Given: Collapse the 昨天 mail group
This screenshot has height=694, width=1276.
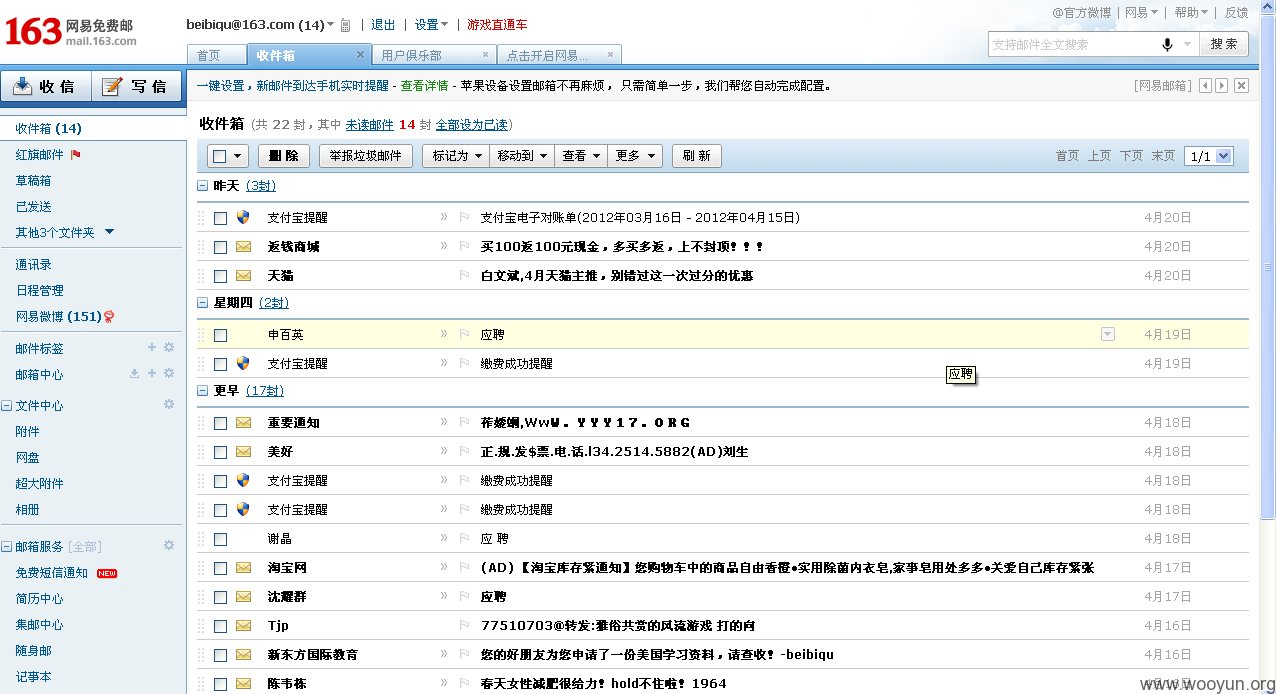Looking at the screenshot, I should 203,186.
